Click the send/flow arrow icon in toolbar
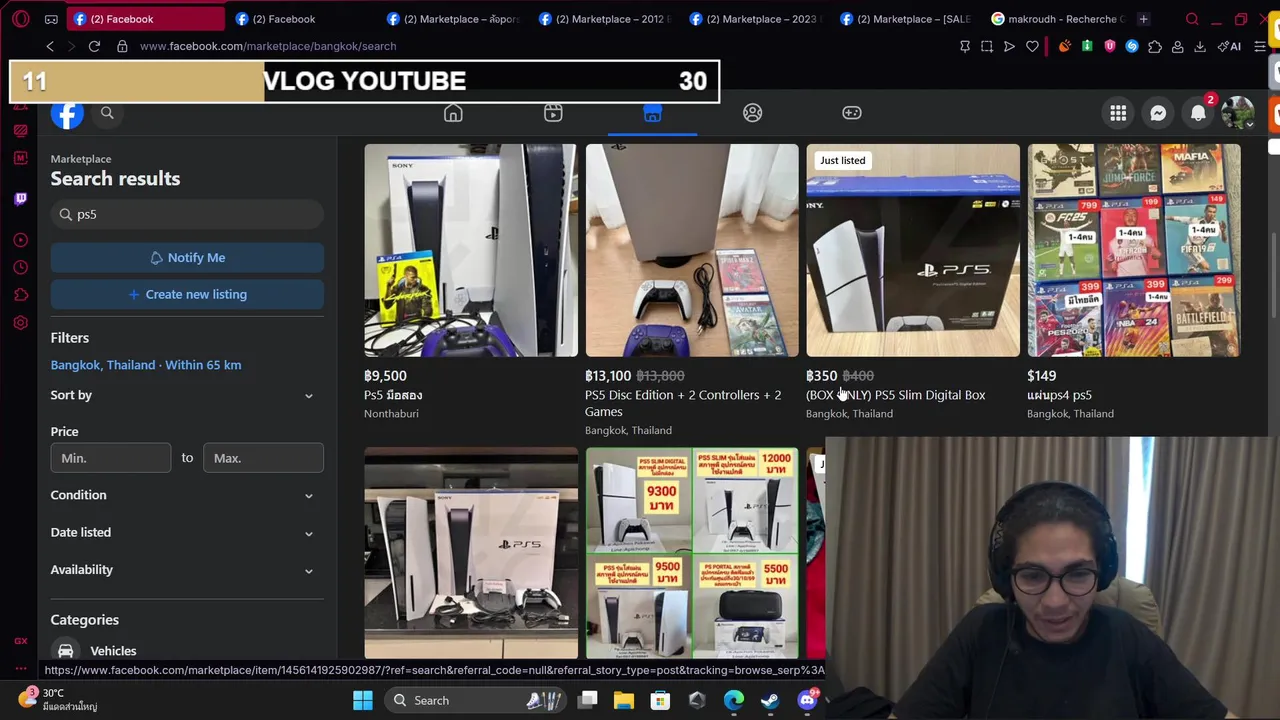Image resolution: width=1280 pixels, height=720 pixels. (x=1009, y=46)
